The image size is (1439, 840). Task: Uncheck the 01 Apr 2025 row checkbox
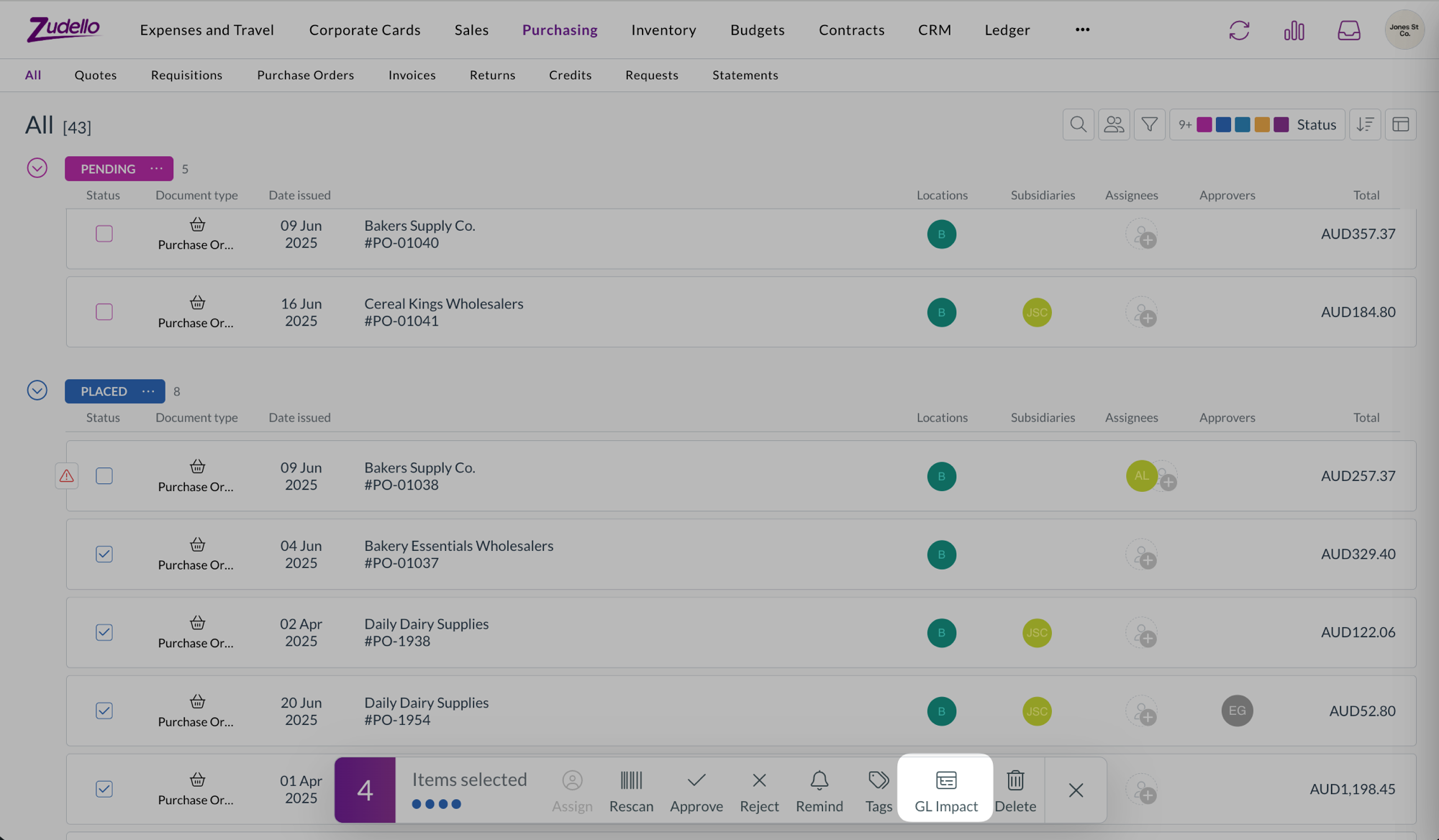[x=104, y=789]
